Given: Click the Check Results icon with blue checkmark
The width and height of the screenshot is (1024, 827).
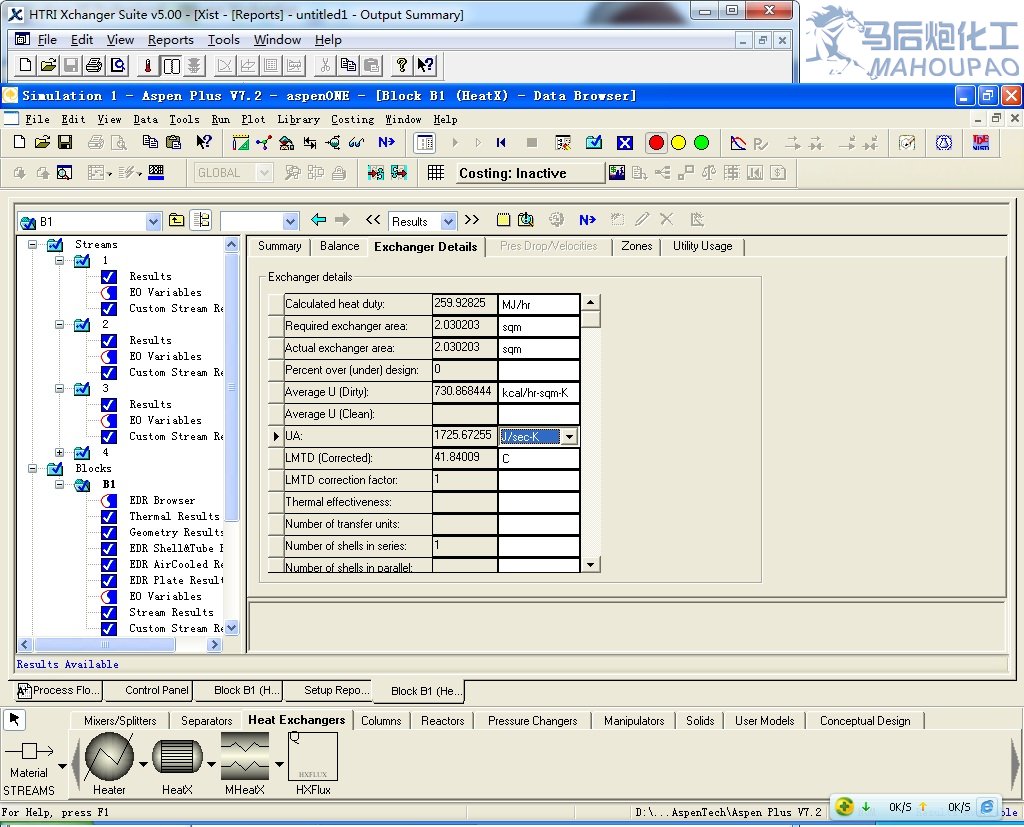Looking at the screenshot, I should [x=594, y=142].
